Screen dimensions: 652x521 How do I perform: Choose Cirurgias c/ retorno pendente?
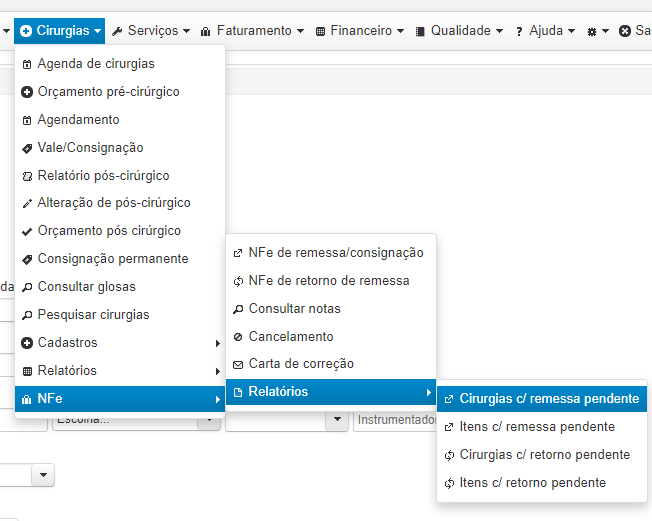(x=542, y=454)
